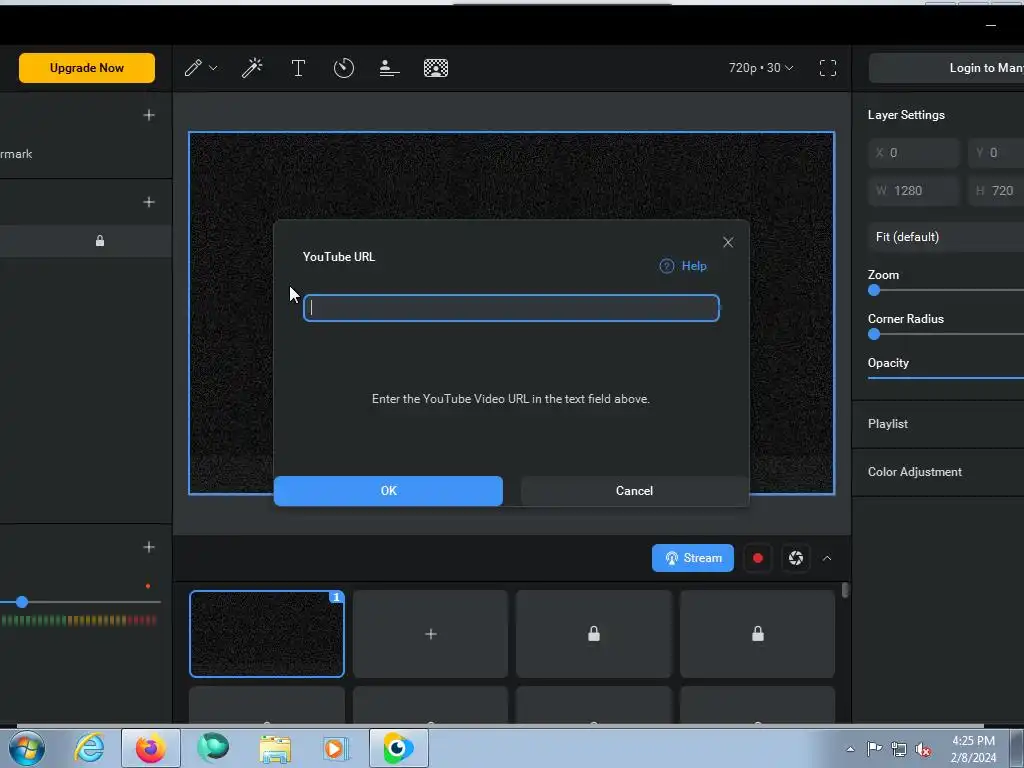Click the H 720 height field
The height and width of the screenshot is (768, 1024).
point(996,191)
